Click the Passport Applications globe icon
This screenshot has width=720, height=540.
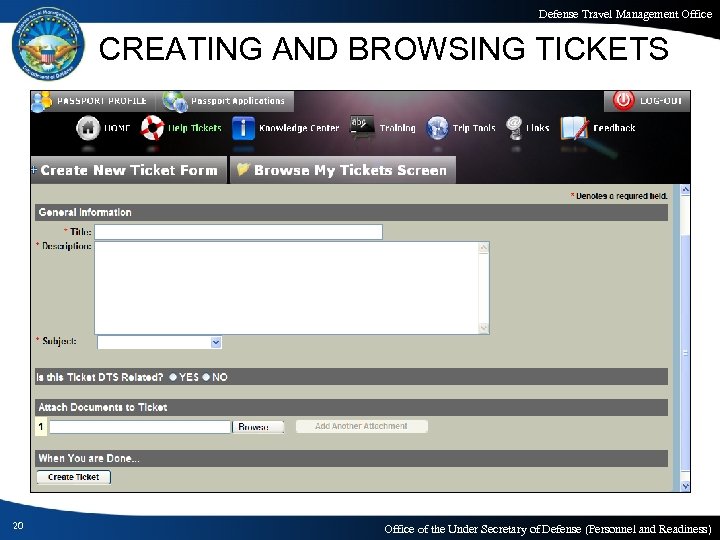[x=175, y=101]
